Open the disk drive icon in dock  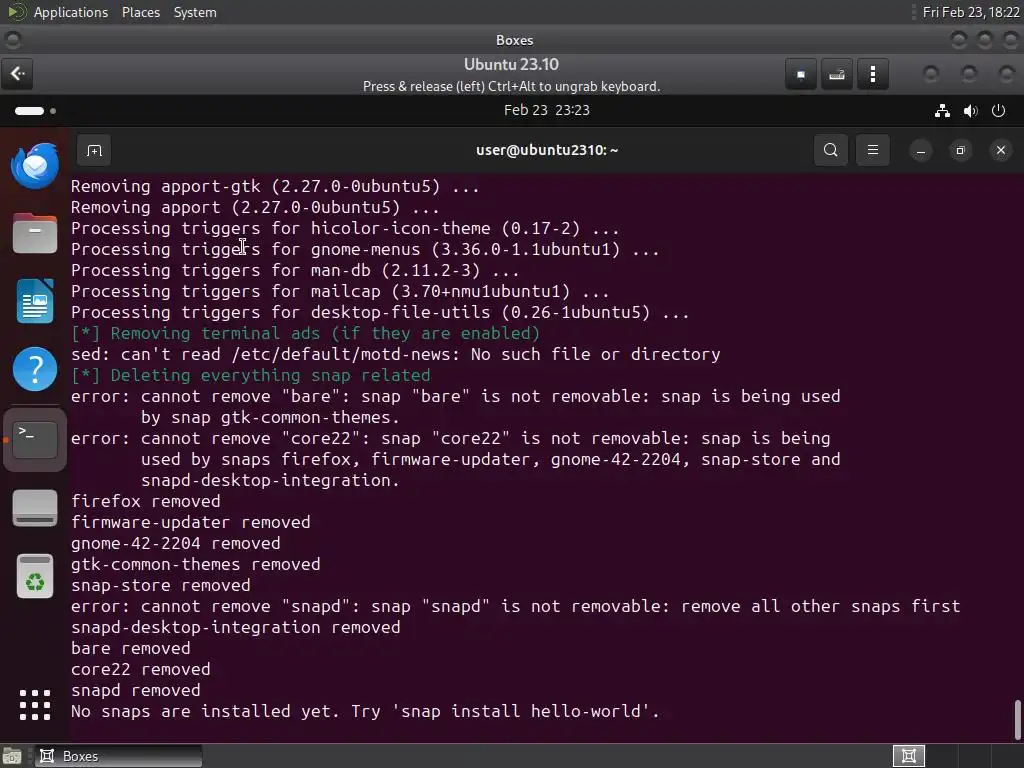pos(35,507)
